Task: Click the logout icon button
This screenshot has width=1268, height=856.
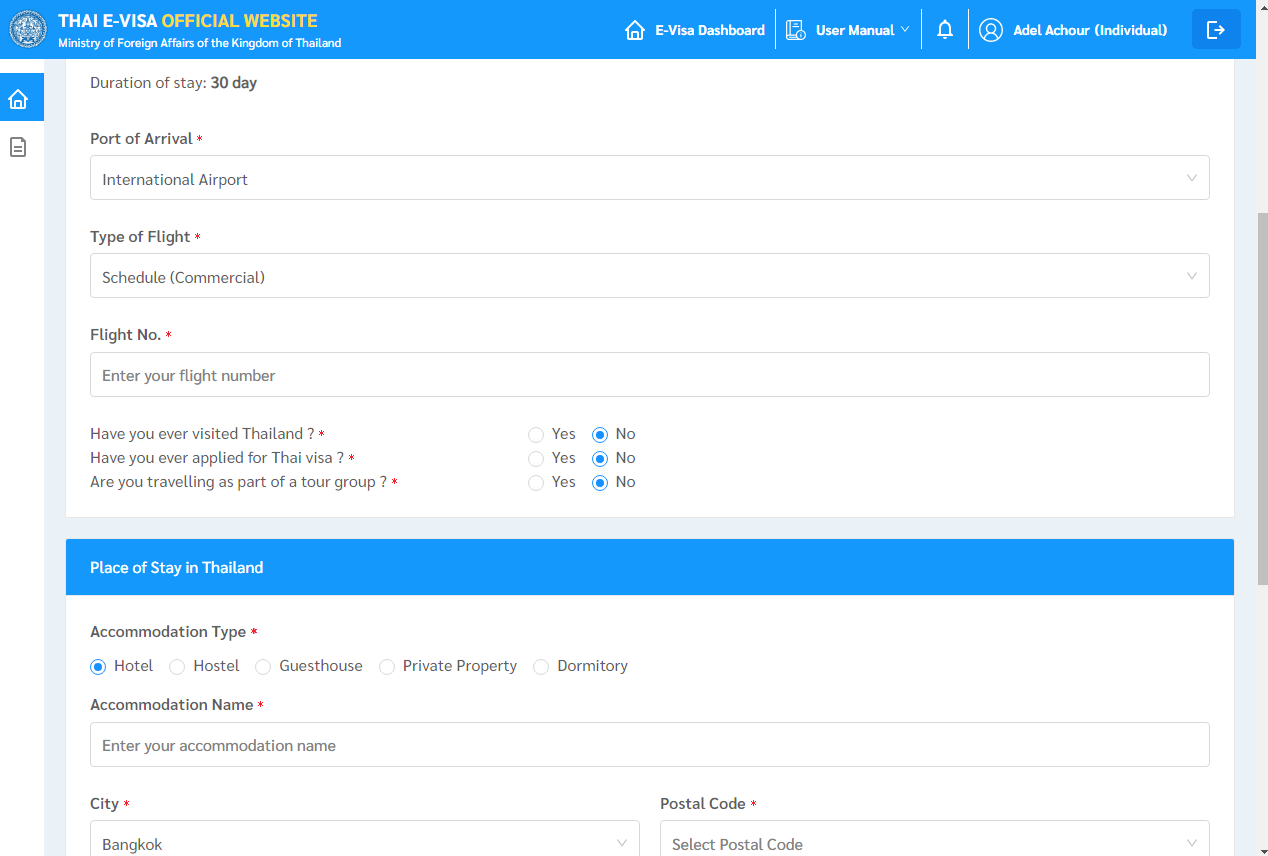Action: pyautogui.click(x=1215, y=30)
